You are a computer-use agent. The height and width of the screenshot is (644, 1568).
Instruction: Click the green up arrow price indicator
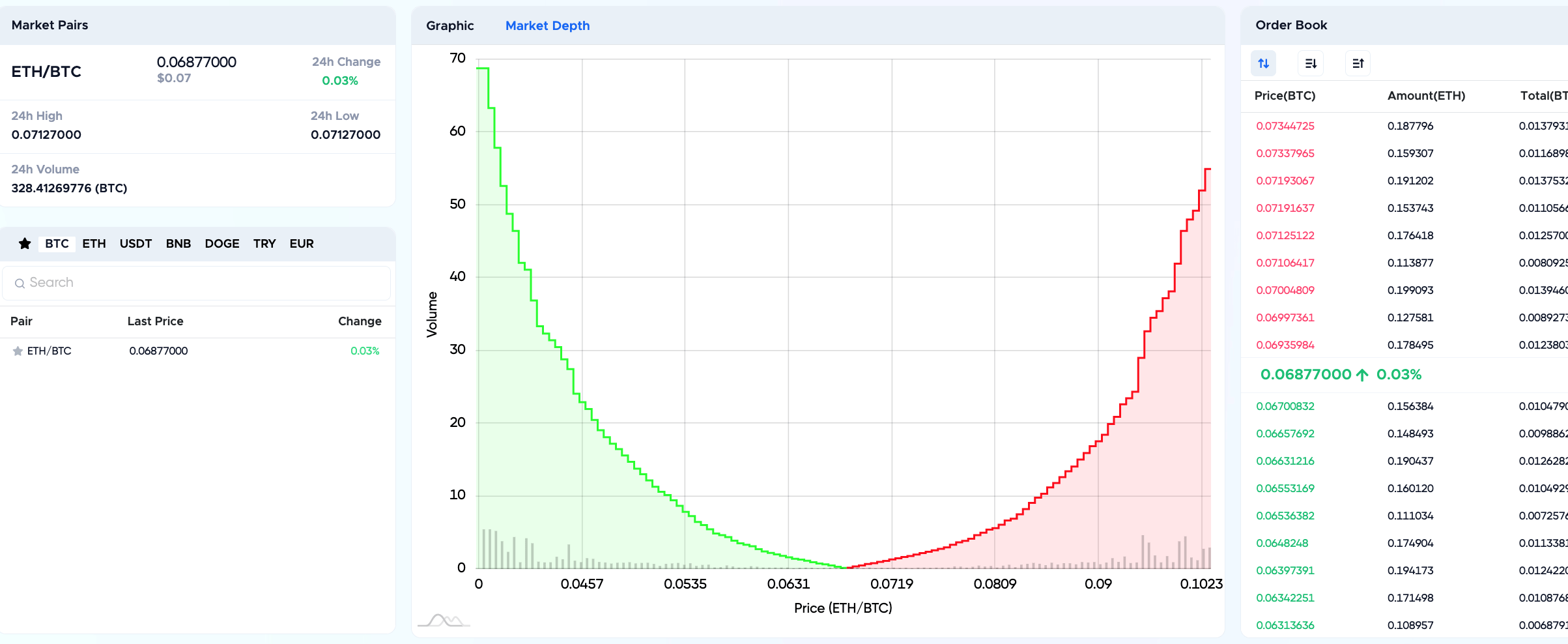pyautogui.click(x=1362, y=375)
